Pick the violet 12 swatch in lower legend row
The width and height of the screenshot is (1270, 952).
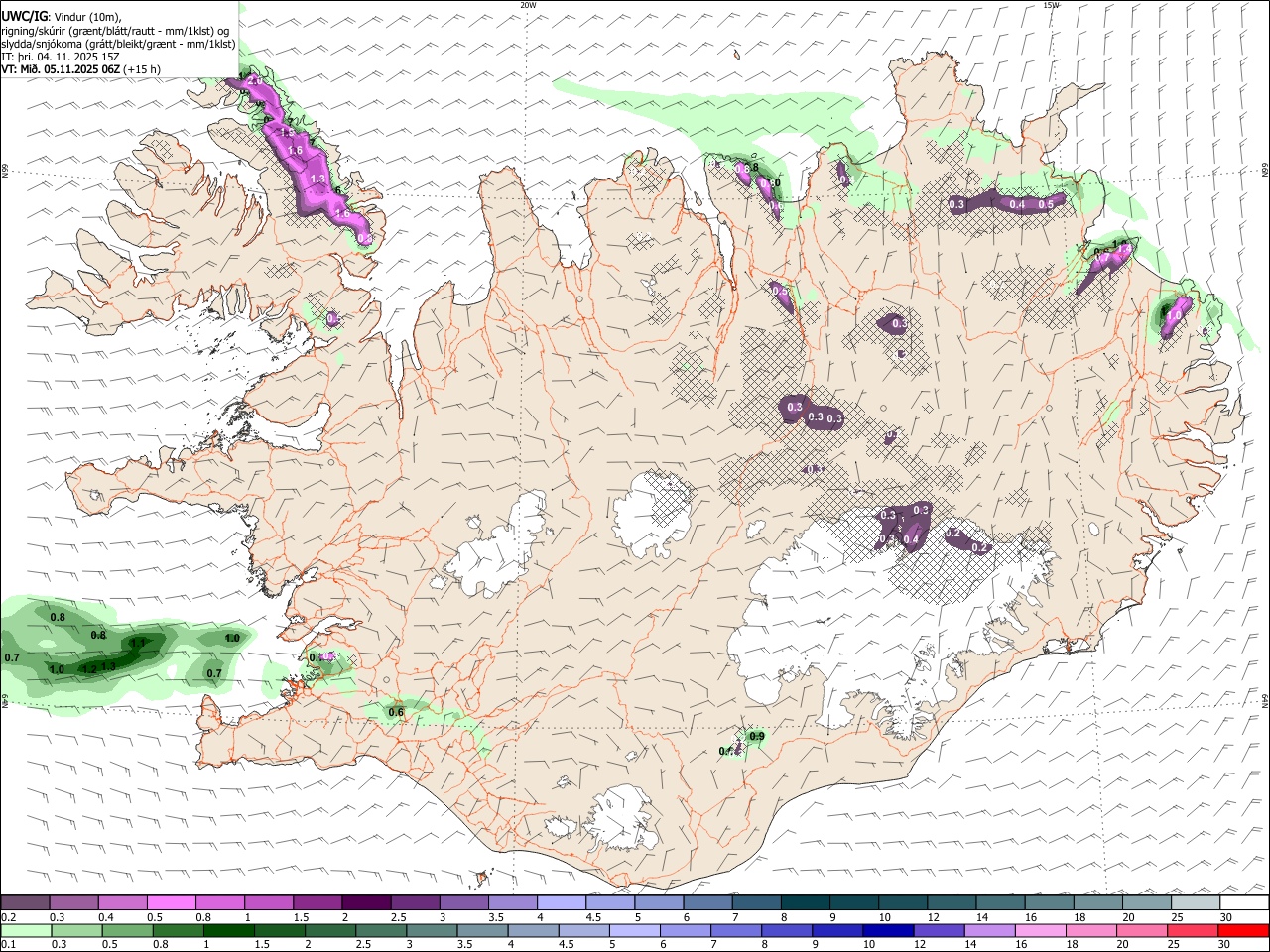point(939,930)
